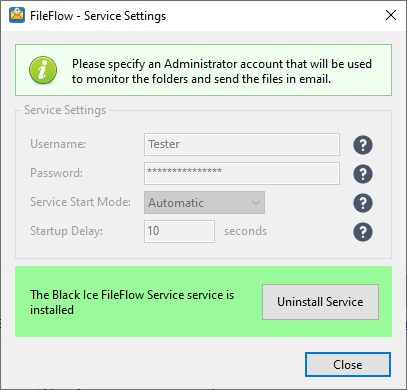Click the Service Settings group heading

[x=65, y=110]
